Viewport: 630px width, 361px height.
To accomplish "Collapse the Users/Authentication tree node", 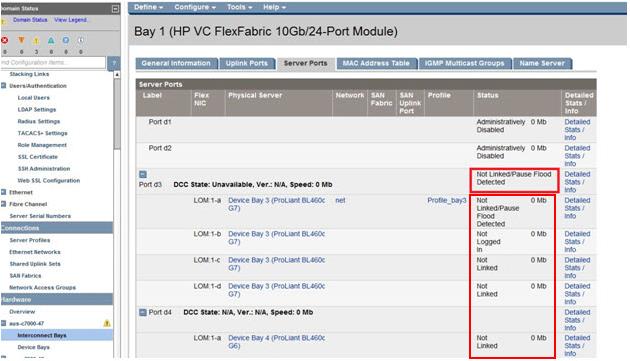I will [4, 86].
